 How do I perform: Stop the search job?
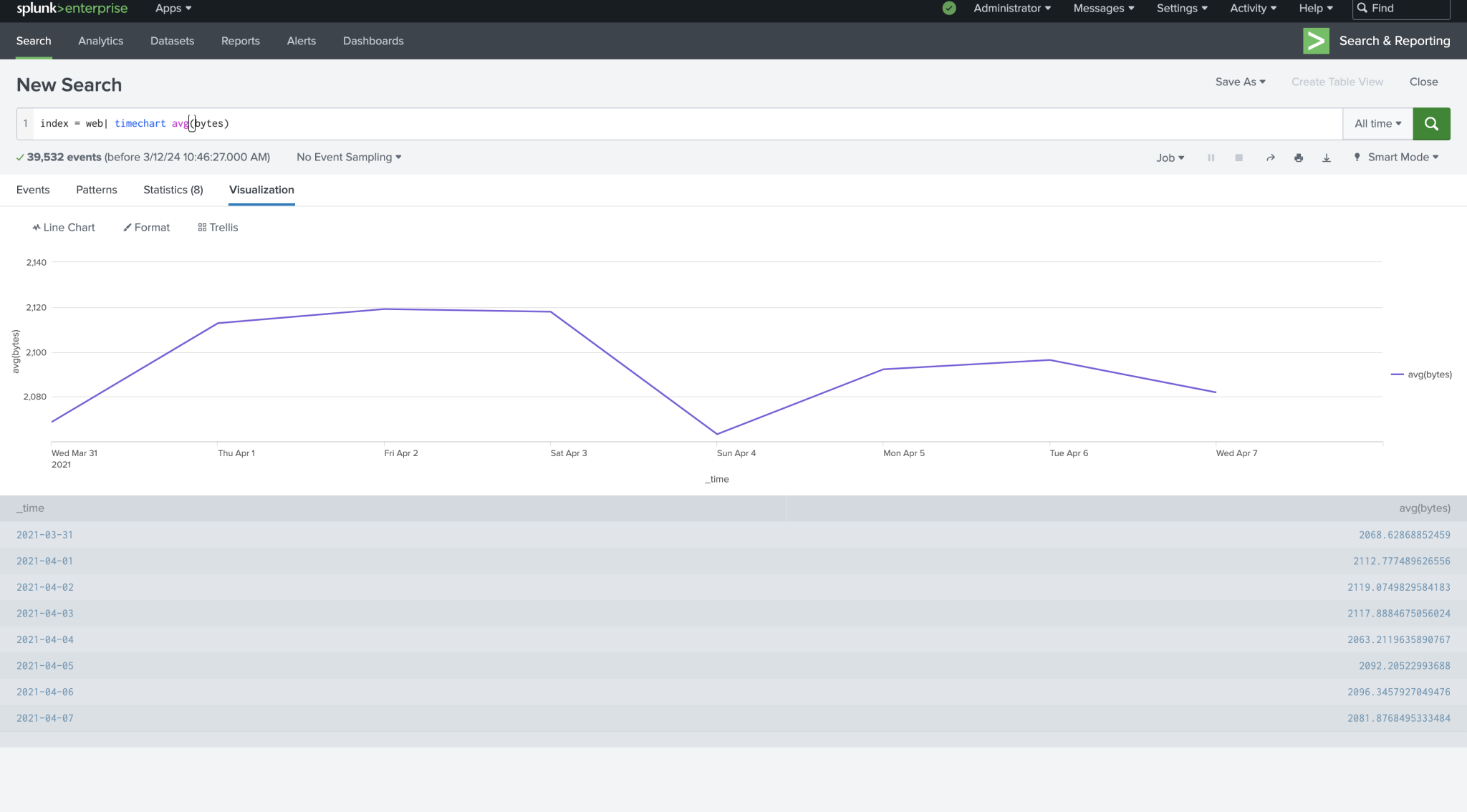(x=1238, y=157)
